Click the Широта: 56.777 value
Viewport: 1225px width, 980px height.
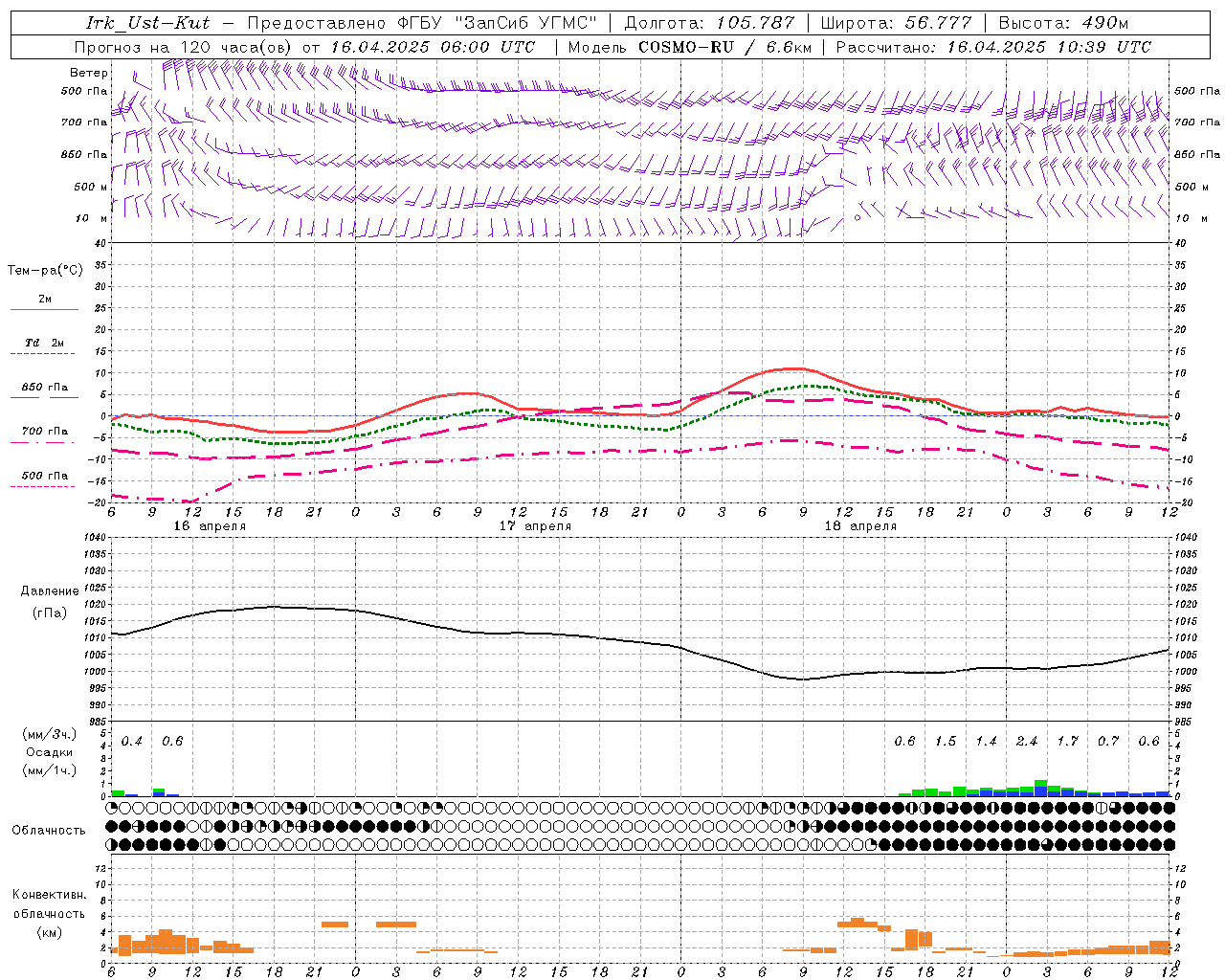click(x=897, y=23)
